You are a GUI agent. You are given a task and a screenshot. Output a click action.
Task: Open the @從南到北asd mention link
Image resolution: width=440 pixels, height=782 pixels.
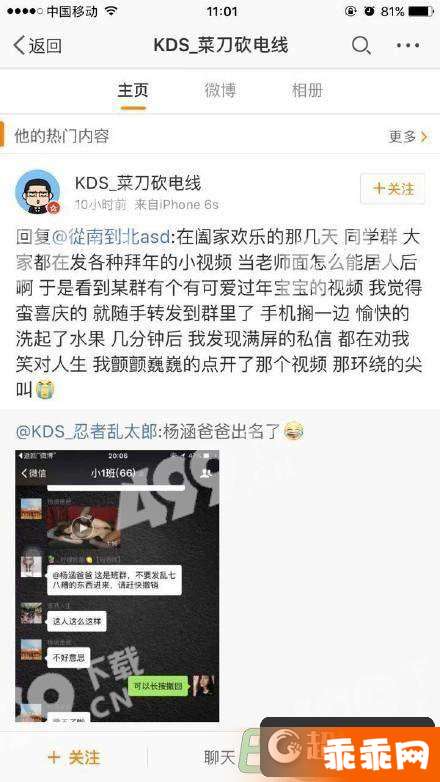point(111,236)
